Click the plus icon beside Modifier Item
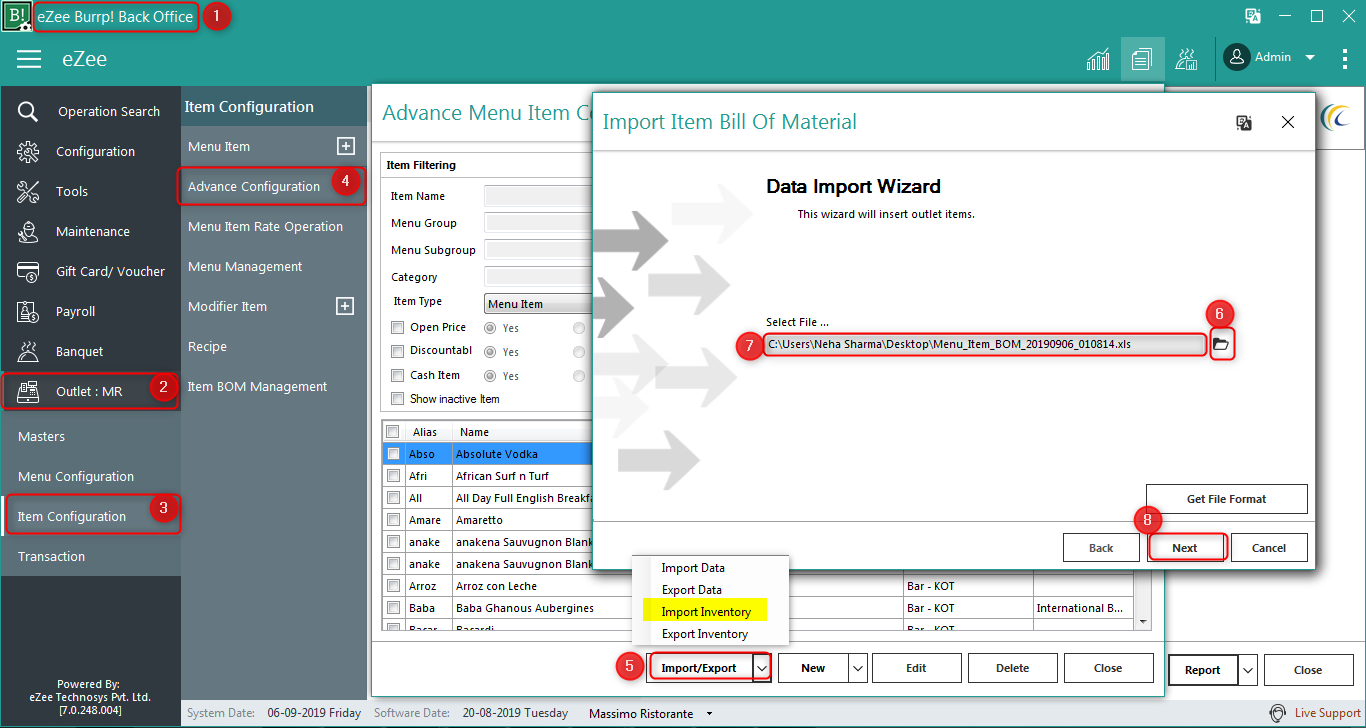 pyautogui.click(x=345, y=306)
